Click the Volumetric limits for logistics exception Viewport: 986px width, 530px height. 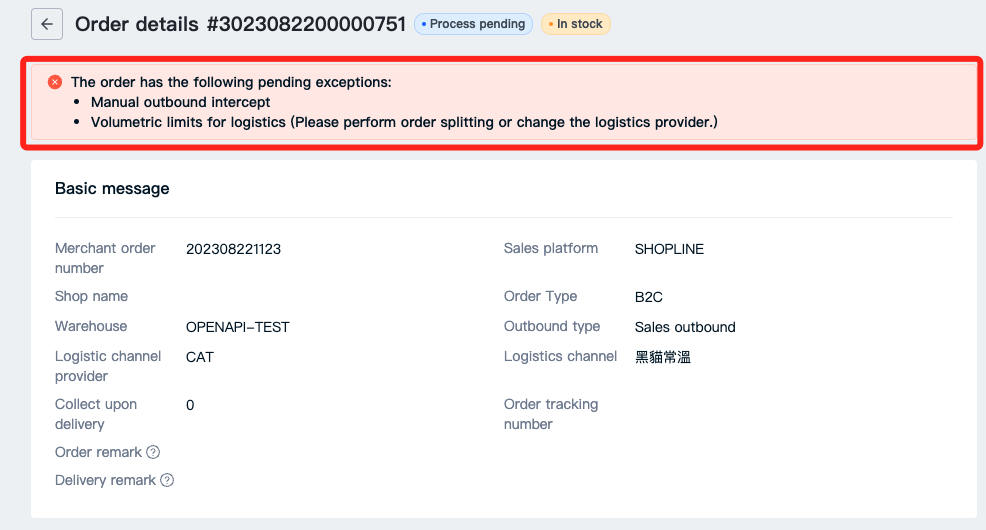pyautogui.click(x=404, y=122)
